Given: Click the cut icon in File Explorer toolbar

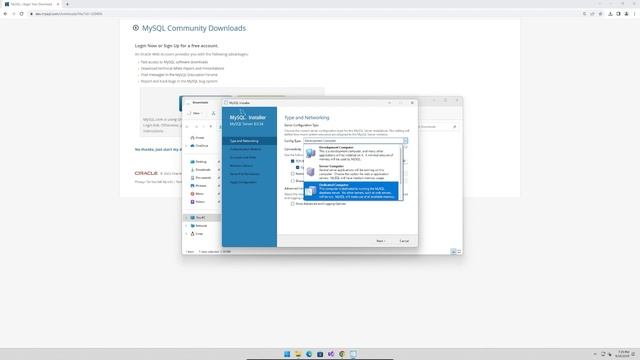Looking at the screenshot, I should pyautogui.click(x=213, y=113).
